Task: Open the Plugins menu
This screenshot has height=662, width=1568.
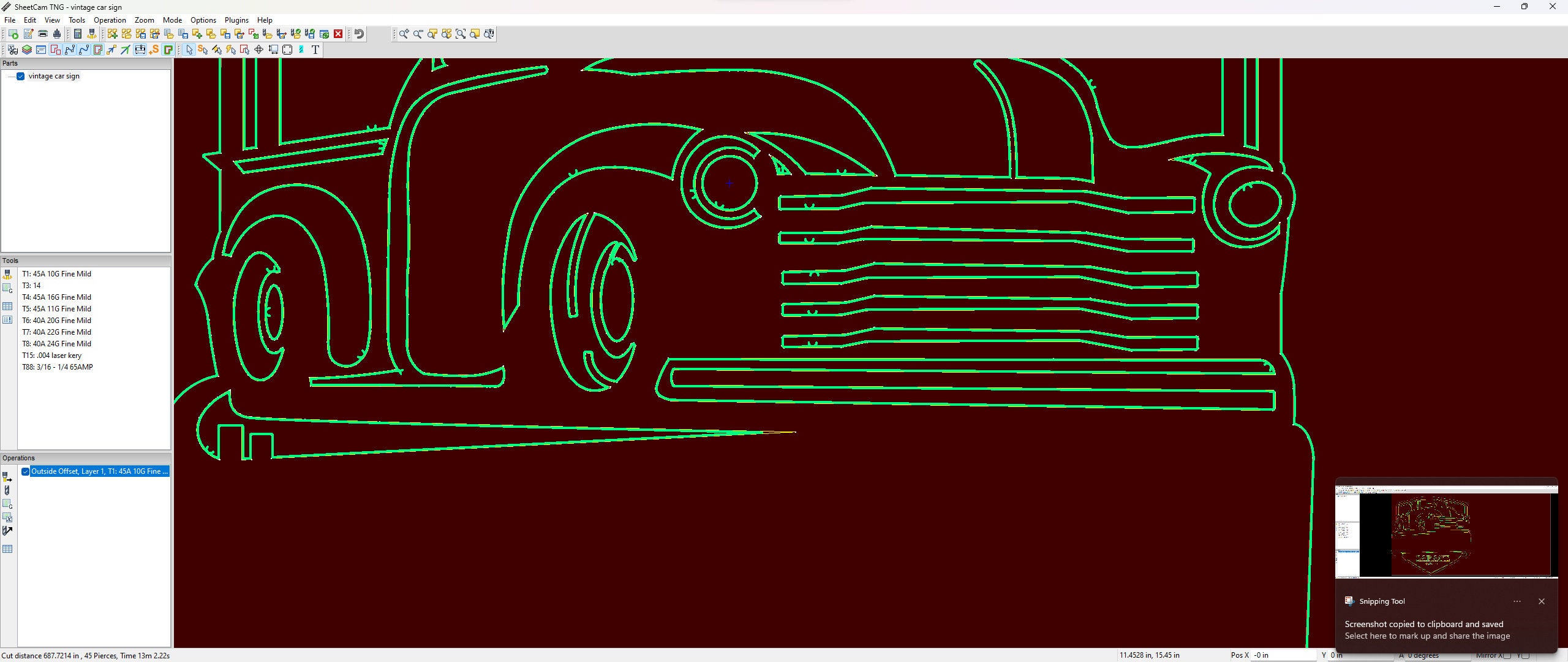Action: click(236, 20)
